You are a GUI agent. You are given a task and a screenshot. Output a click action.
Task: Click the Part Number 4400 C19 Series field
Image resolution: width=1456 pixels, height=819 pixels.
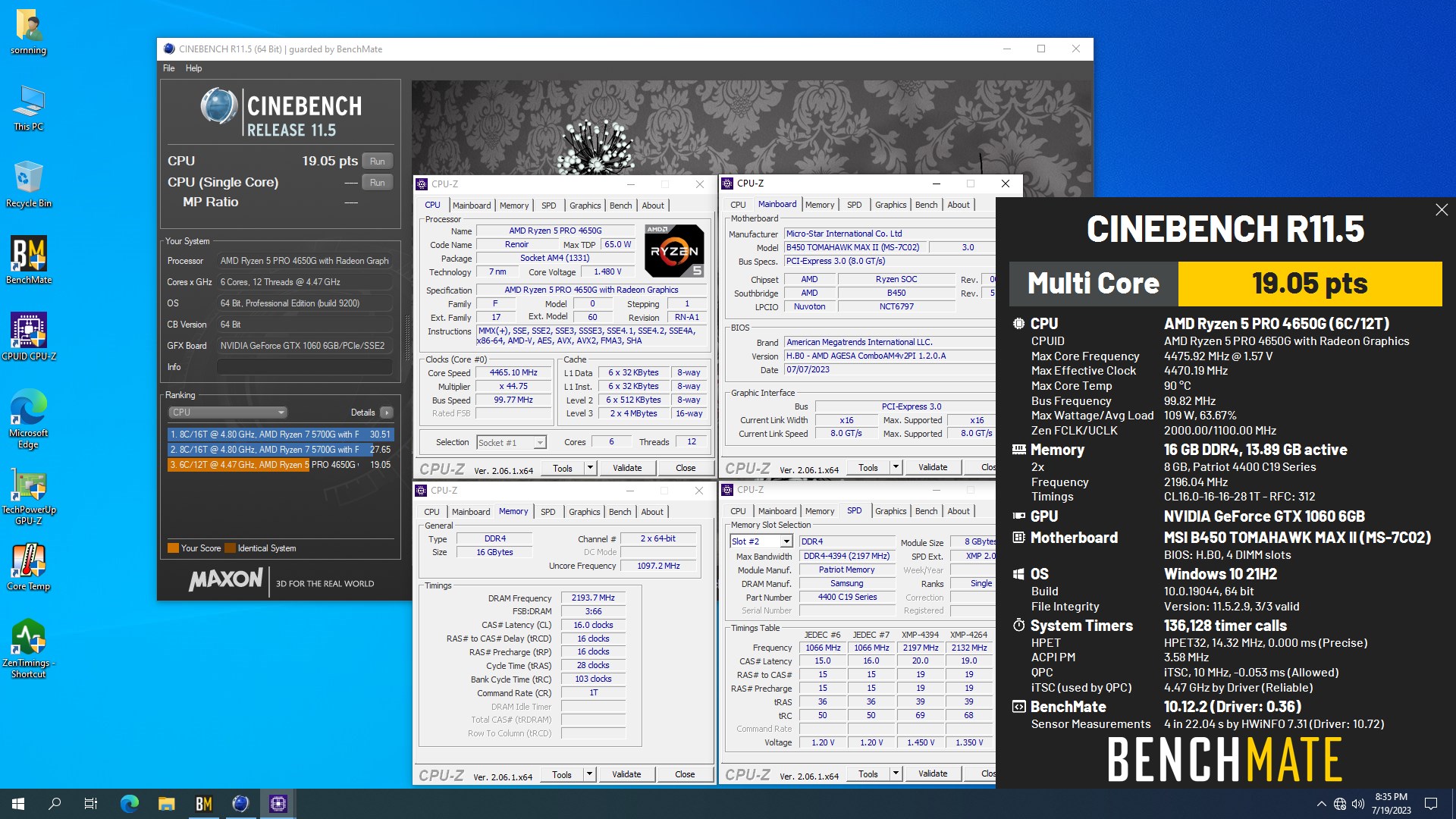coord(847,598)
